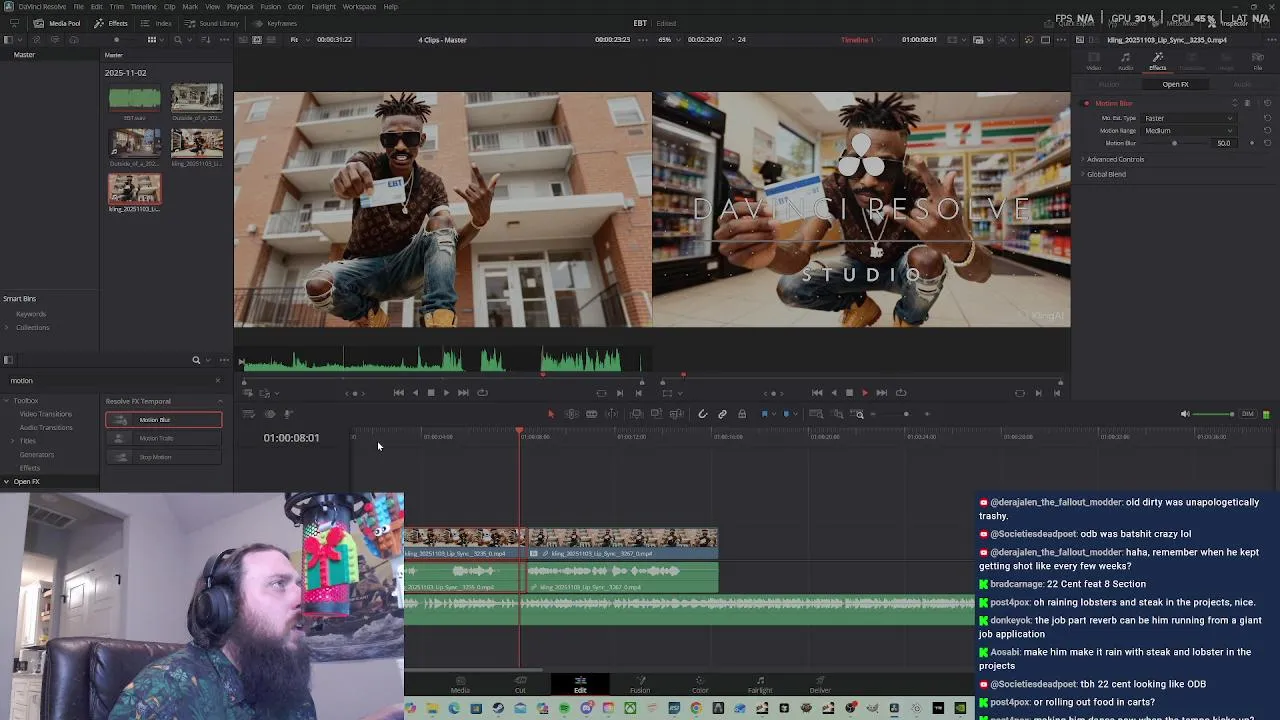Select the Motion Blur effect
The height and width of the screenshot is (720, 1280).
coord(164,420)
